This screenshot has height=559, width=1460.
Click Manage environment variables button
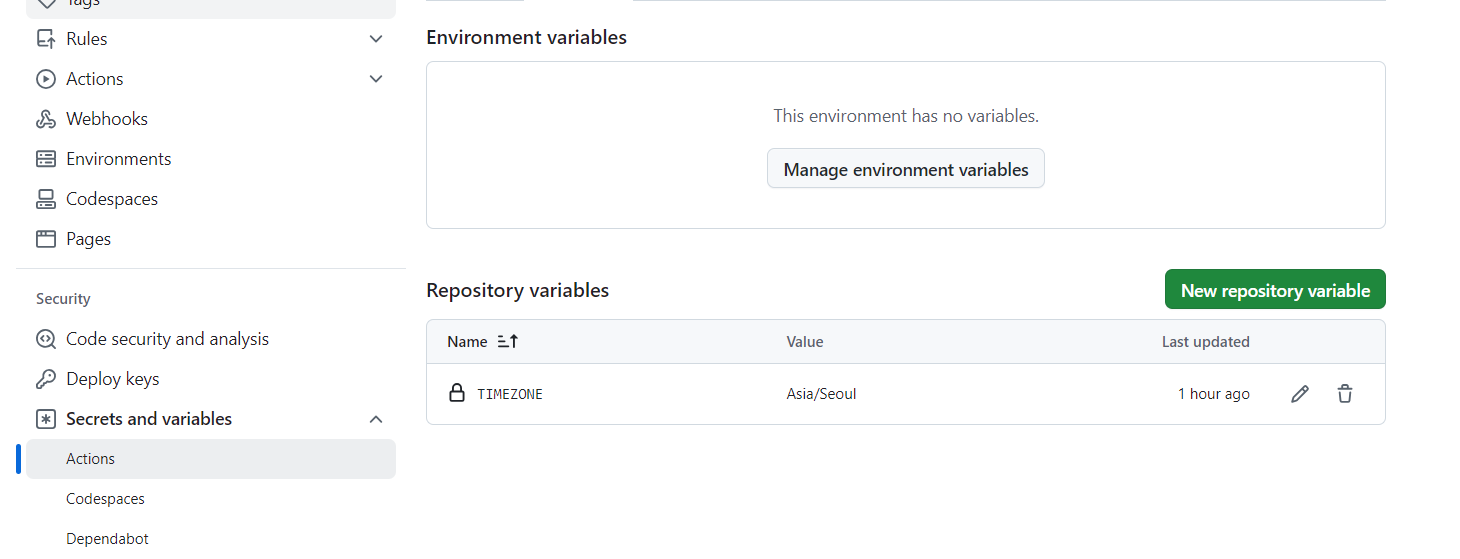click(905, 169)
